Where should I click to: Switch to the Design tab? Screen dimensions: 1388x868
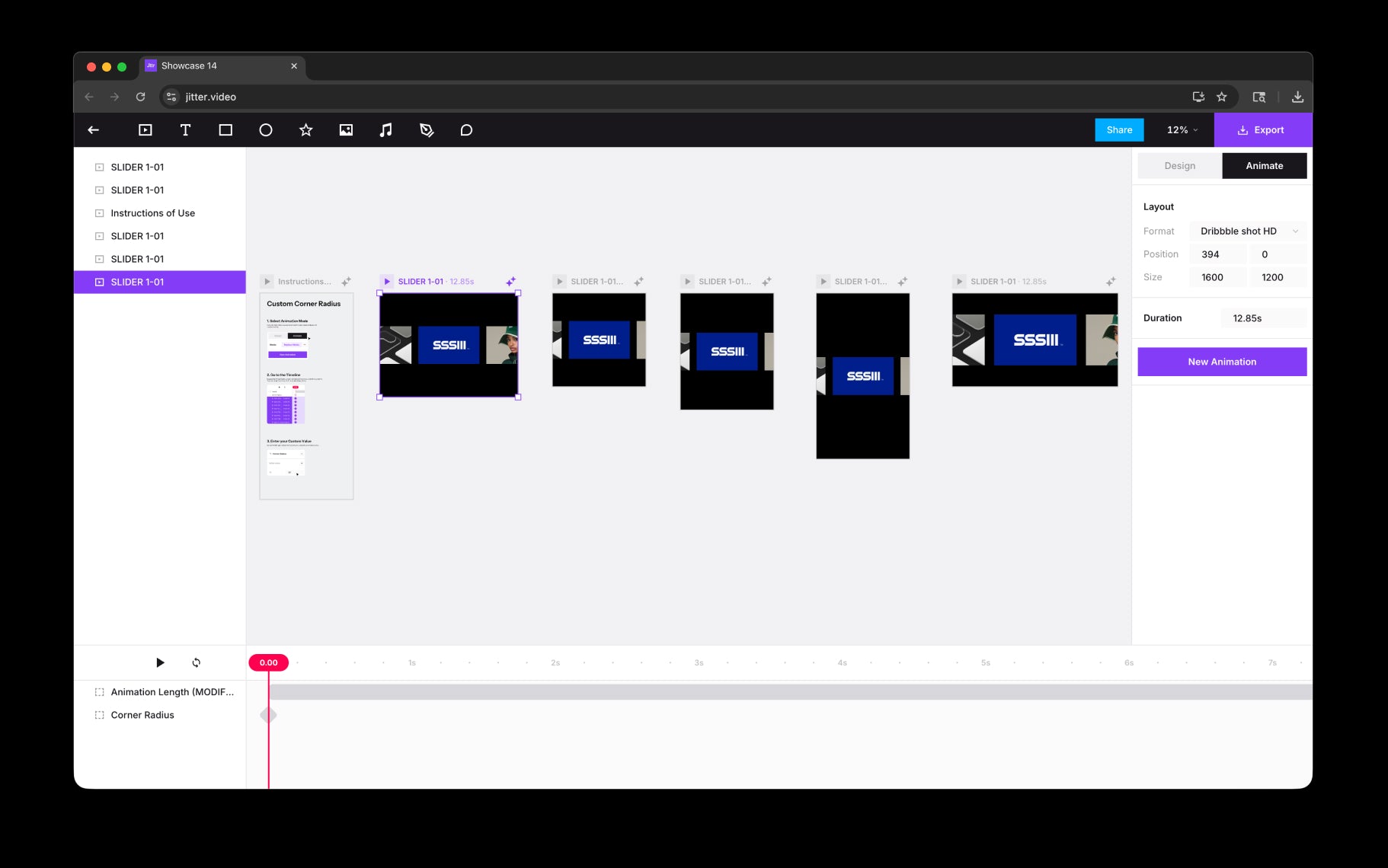1179,166
